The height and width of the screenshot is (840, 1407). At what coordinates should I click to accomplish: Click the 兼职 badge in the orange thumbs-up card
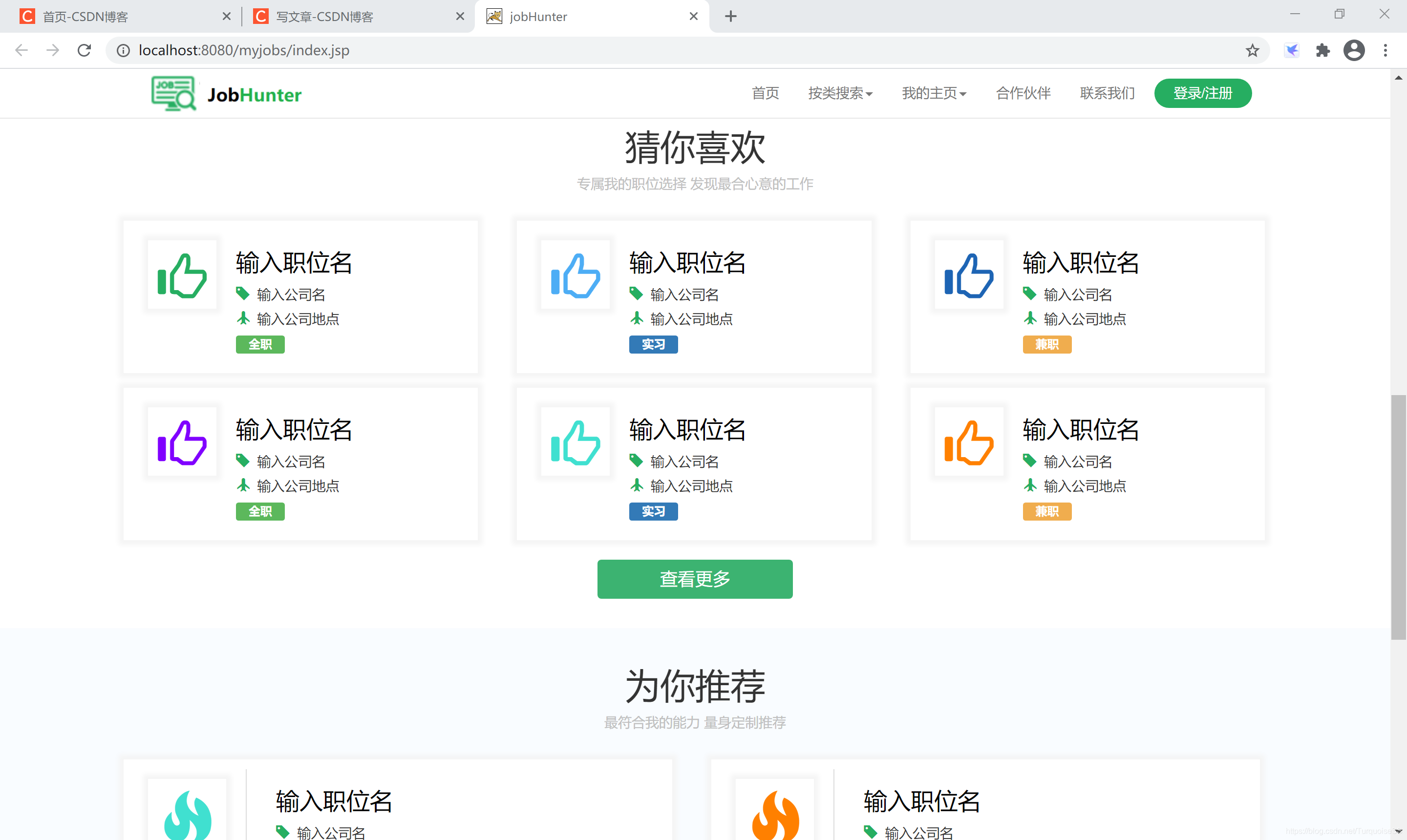point(1047,511)
